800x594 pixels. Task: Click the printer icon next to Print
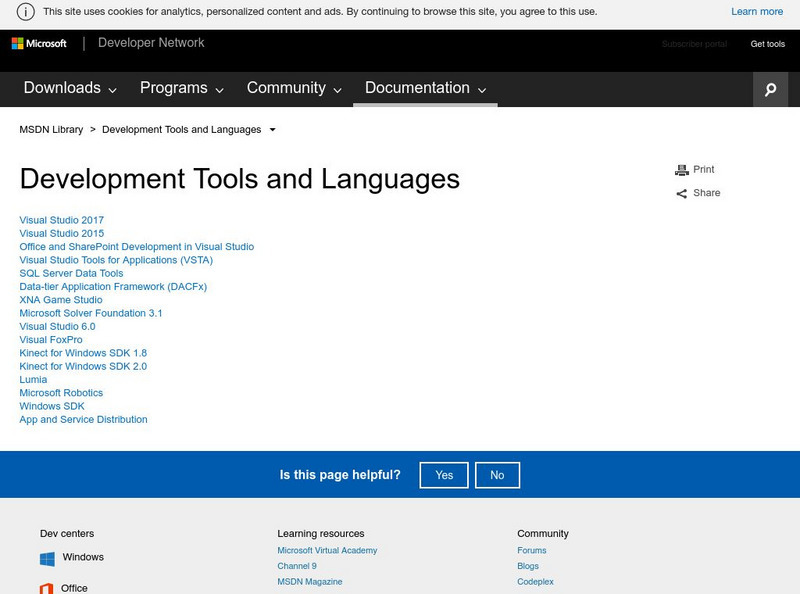(x=682, y=170)
